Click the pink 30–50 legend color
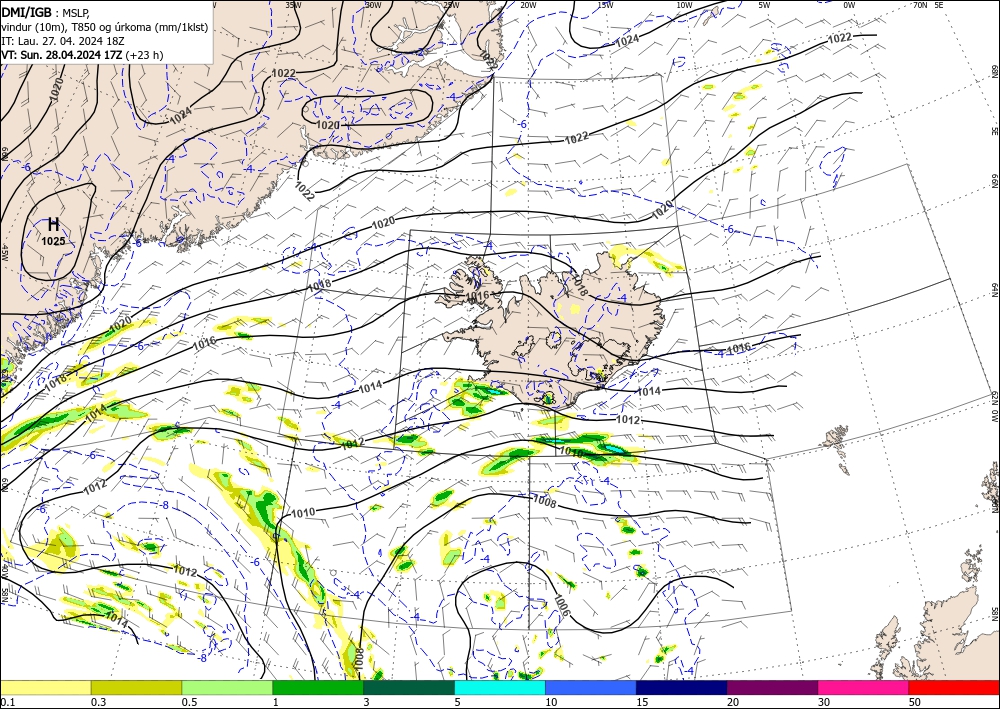The image size is (1000, 709). pyautogui.click(x=864, y=687)
